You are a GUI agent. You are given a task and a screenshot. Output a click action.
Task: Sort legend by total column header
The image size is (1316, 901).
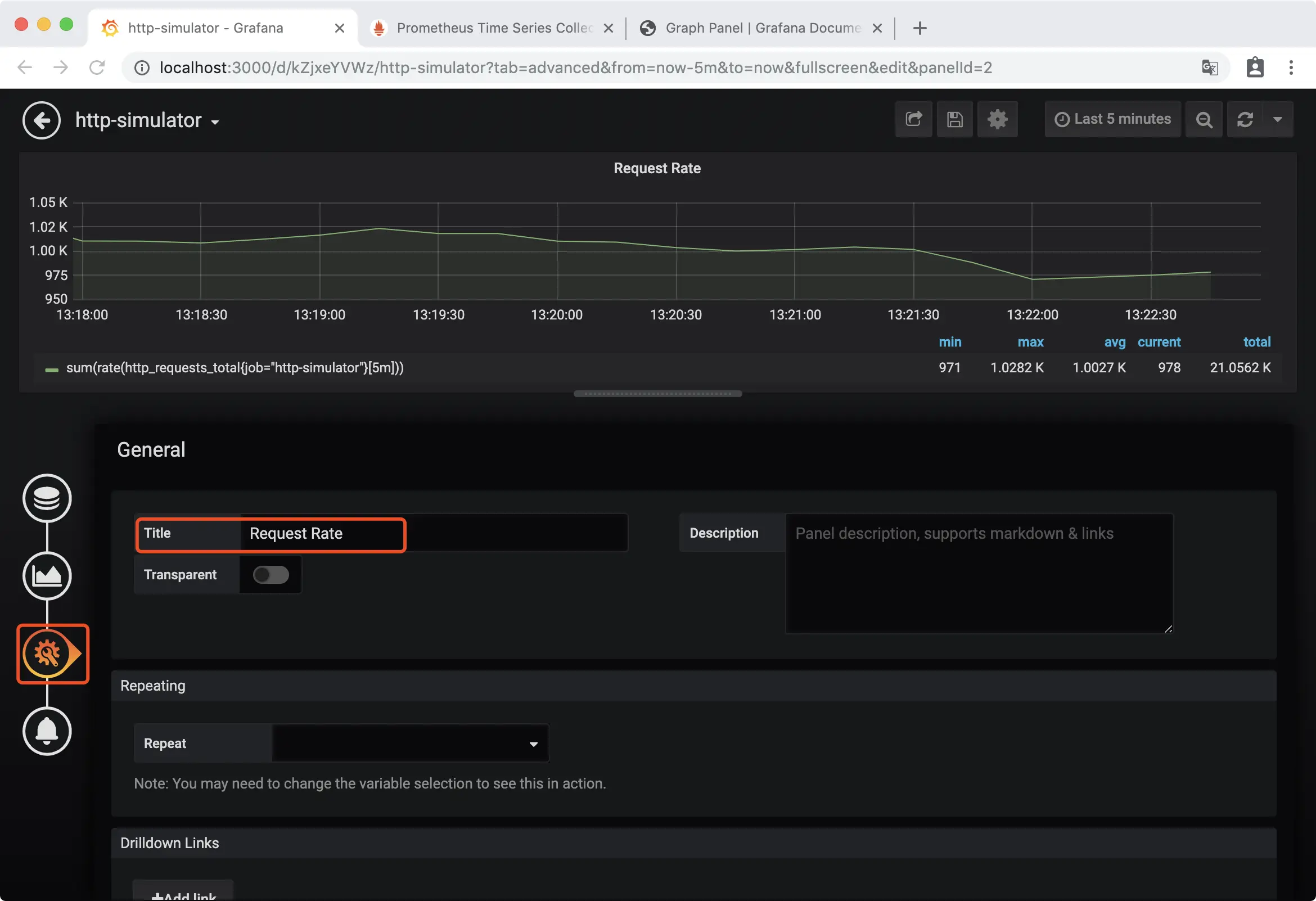click(1256, 342)
